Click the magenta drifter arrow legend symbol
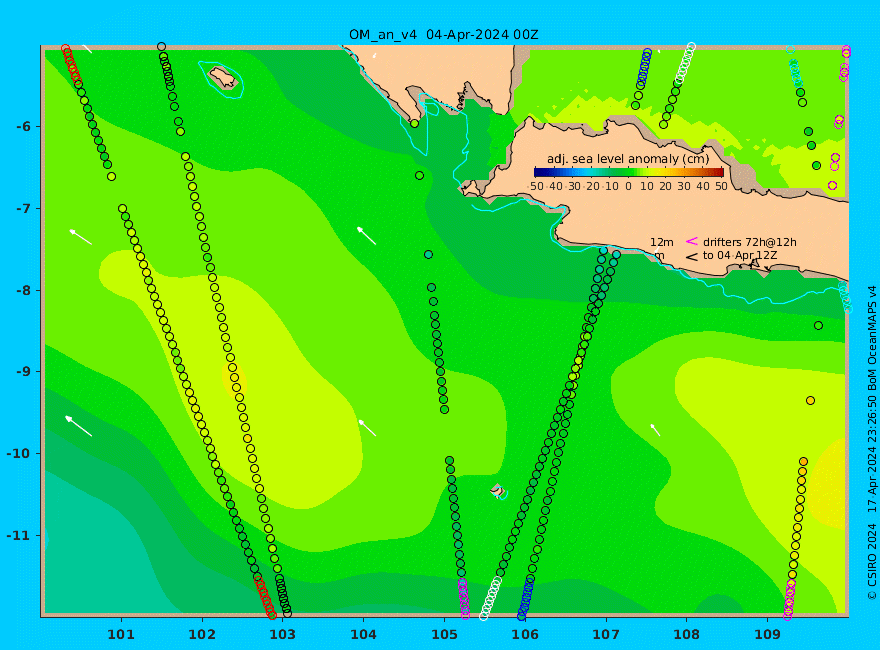 pos(691,241)
